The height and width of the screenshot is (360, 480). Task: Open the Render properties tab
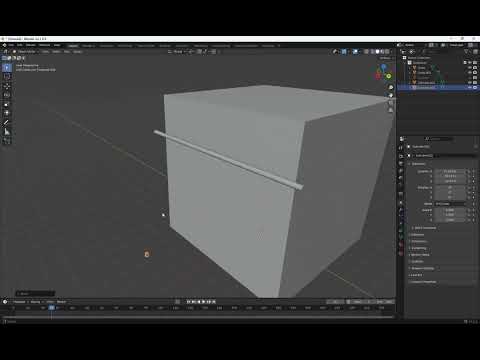(x=401, y=156)
